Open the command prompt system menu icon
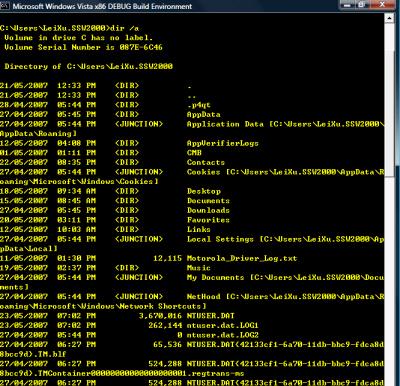This screenshot has width=400, height=386. [4, 6]
